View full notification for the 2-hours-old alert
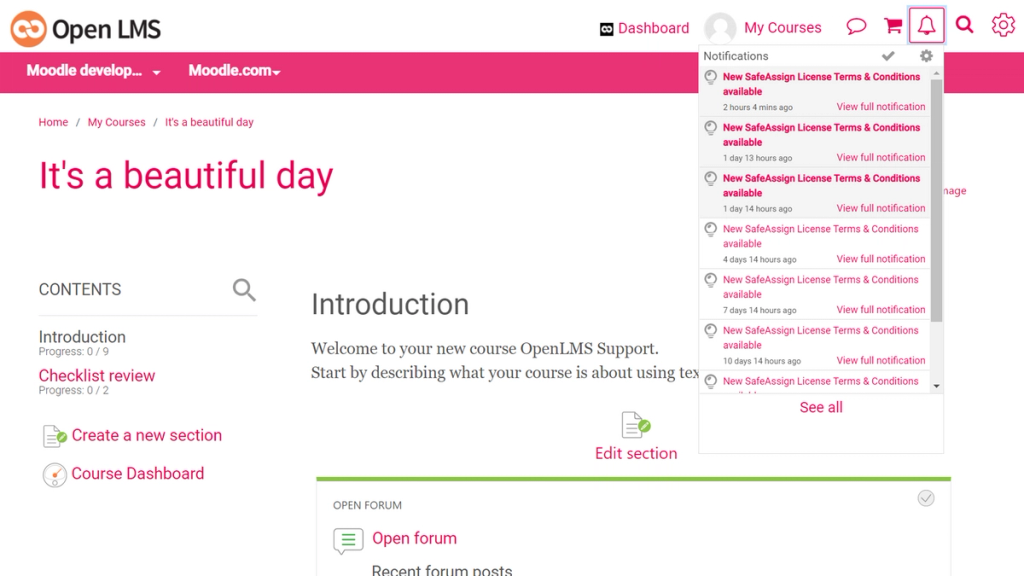 [x=880, y=106]
